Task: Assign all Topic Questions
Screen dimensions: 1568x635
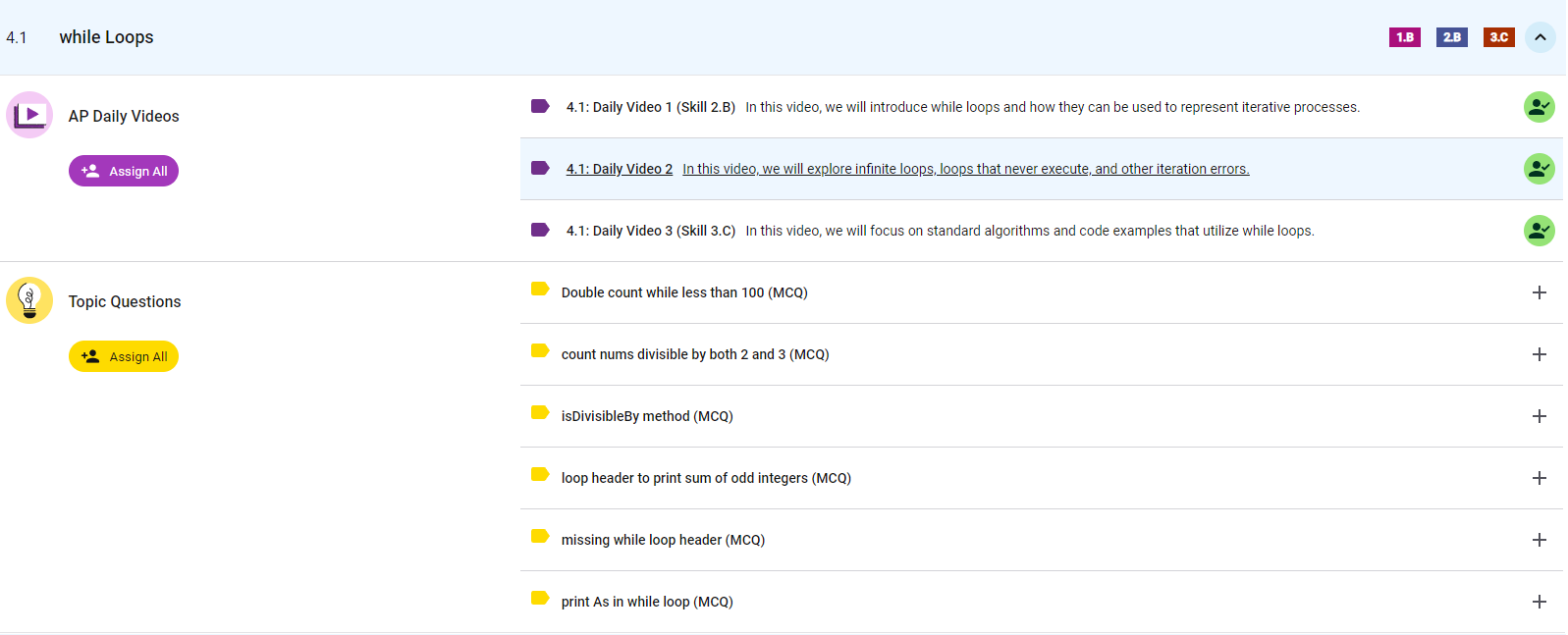Action: coord(124,356)
